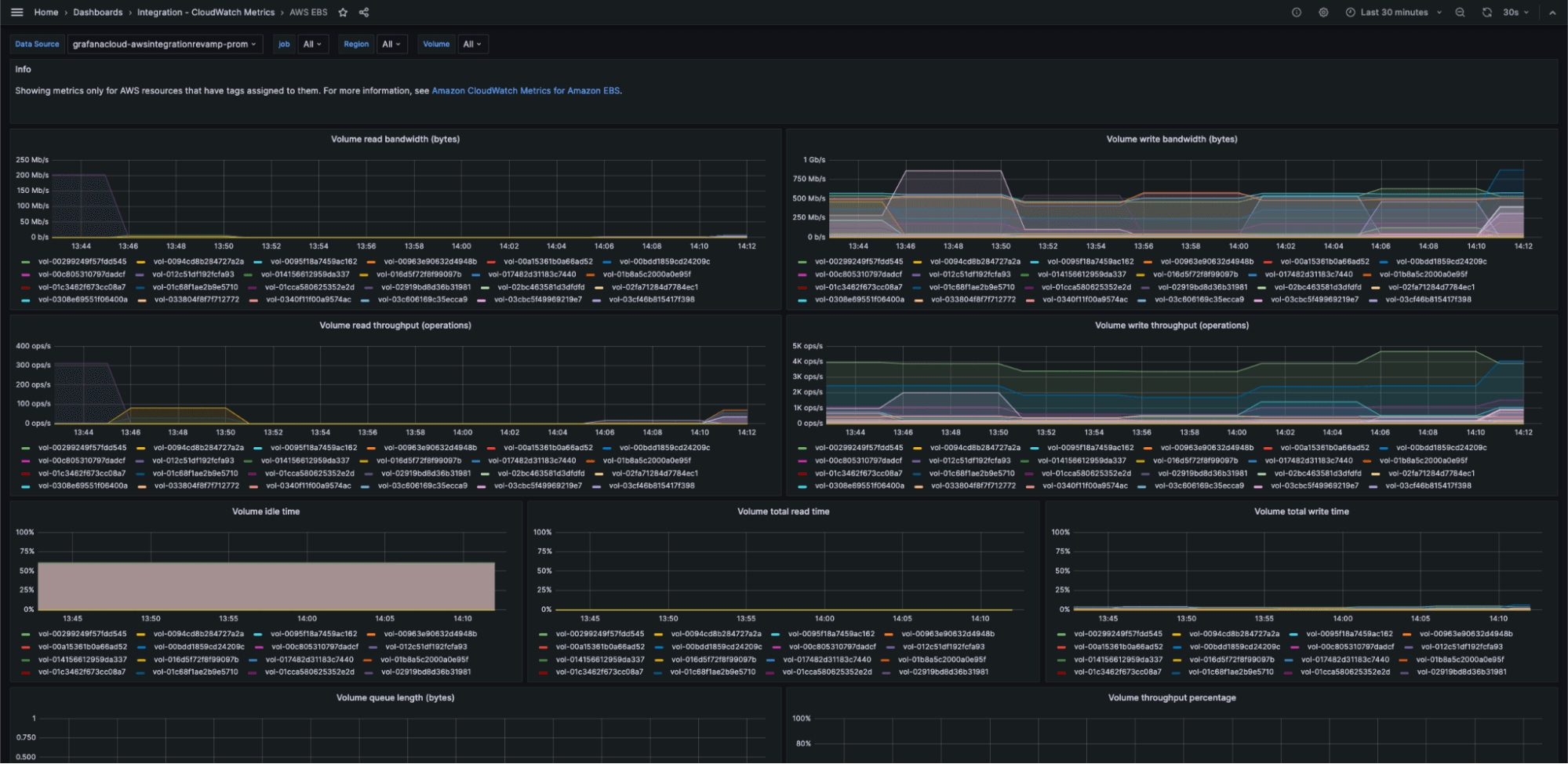Zoom out the time range
The height and width of the screenshot is (764, 1568).
pyautogui.click(x=1460, y=13)
